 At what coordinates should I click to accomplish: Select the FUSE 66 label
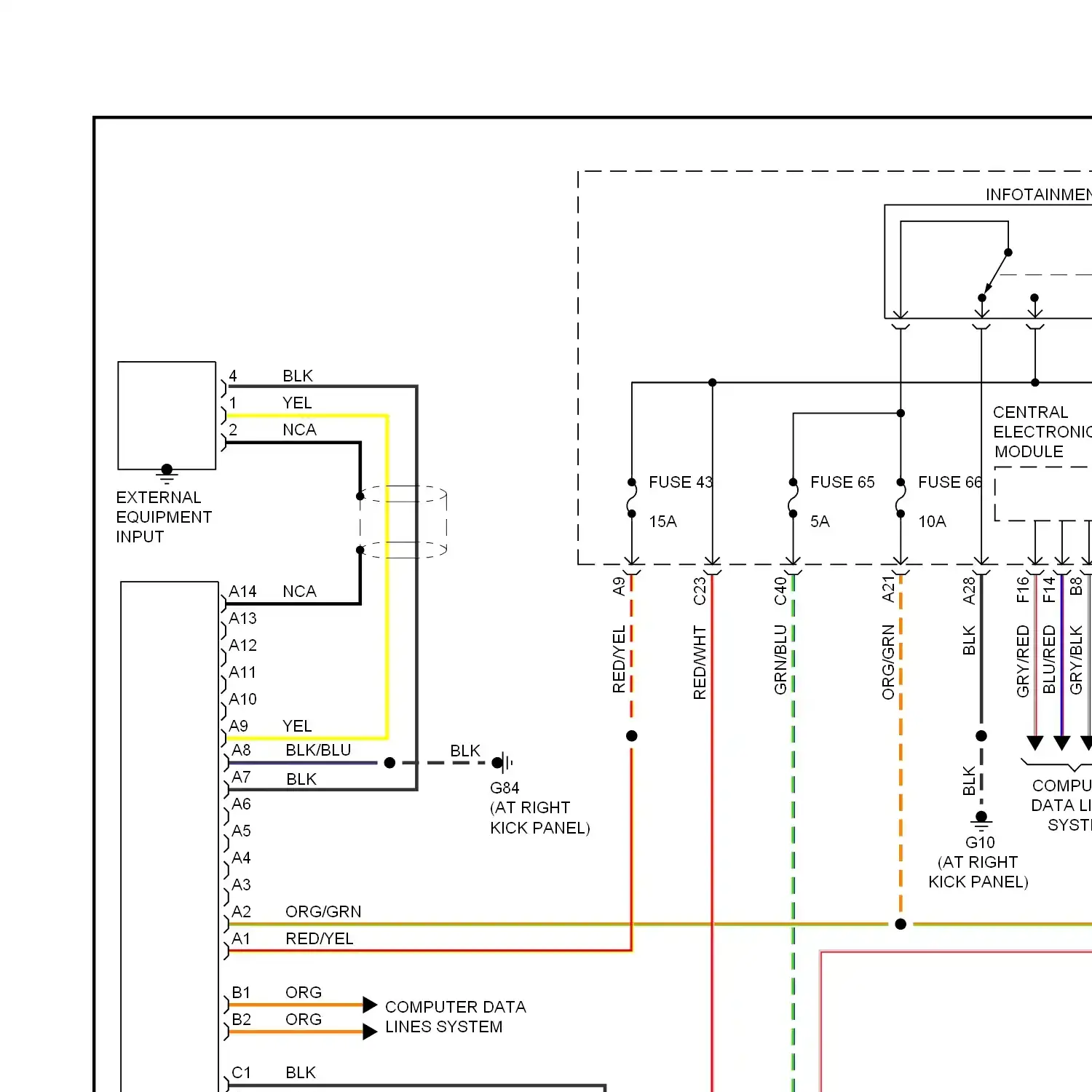tap(950, 482)
